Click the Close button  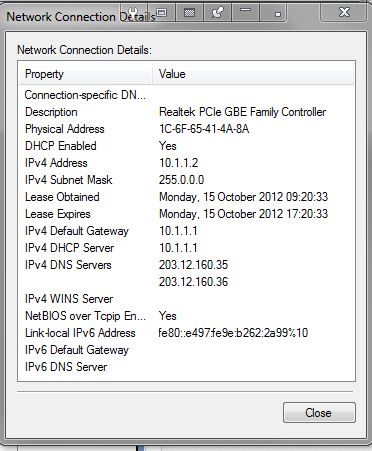319,413
